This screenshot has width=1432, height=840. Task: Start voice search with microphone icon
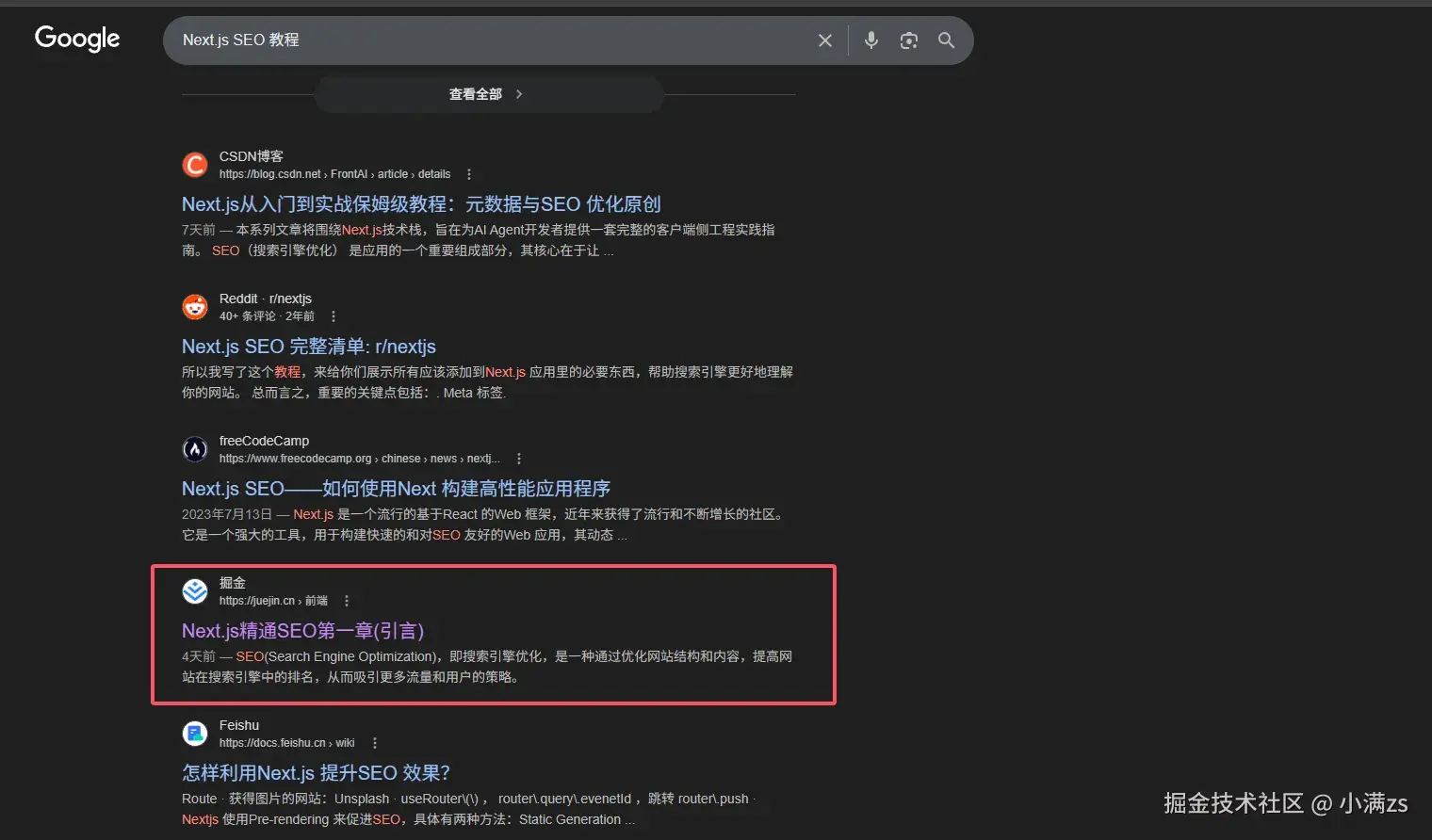tap(871, 40)
